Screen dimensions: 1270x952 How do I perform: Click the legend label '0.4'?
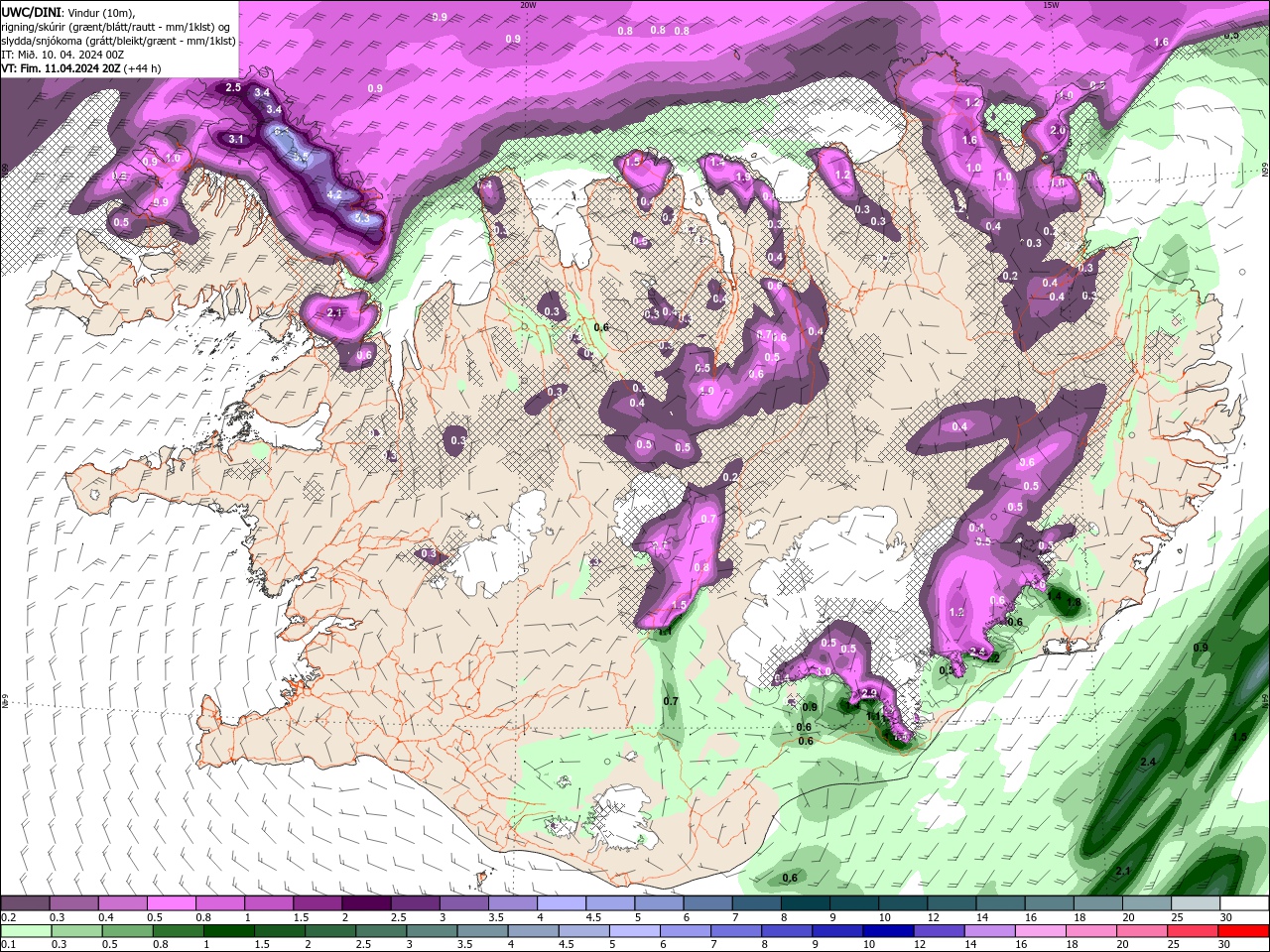click(x=105, y=917)
